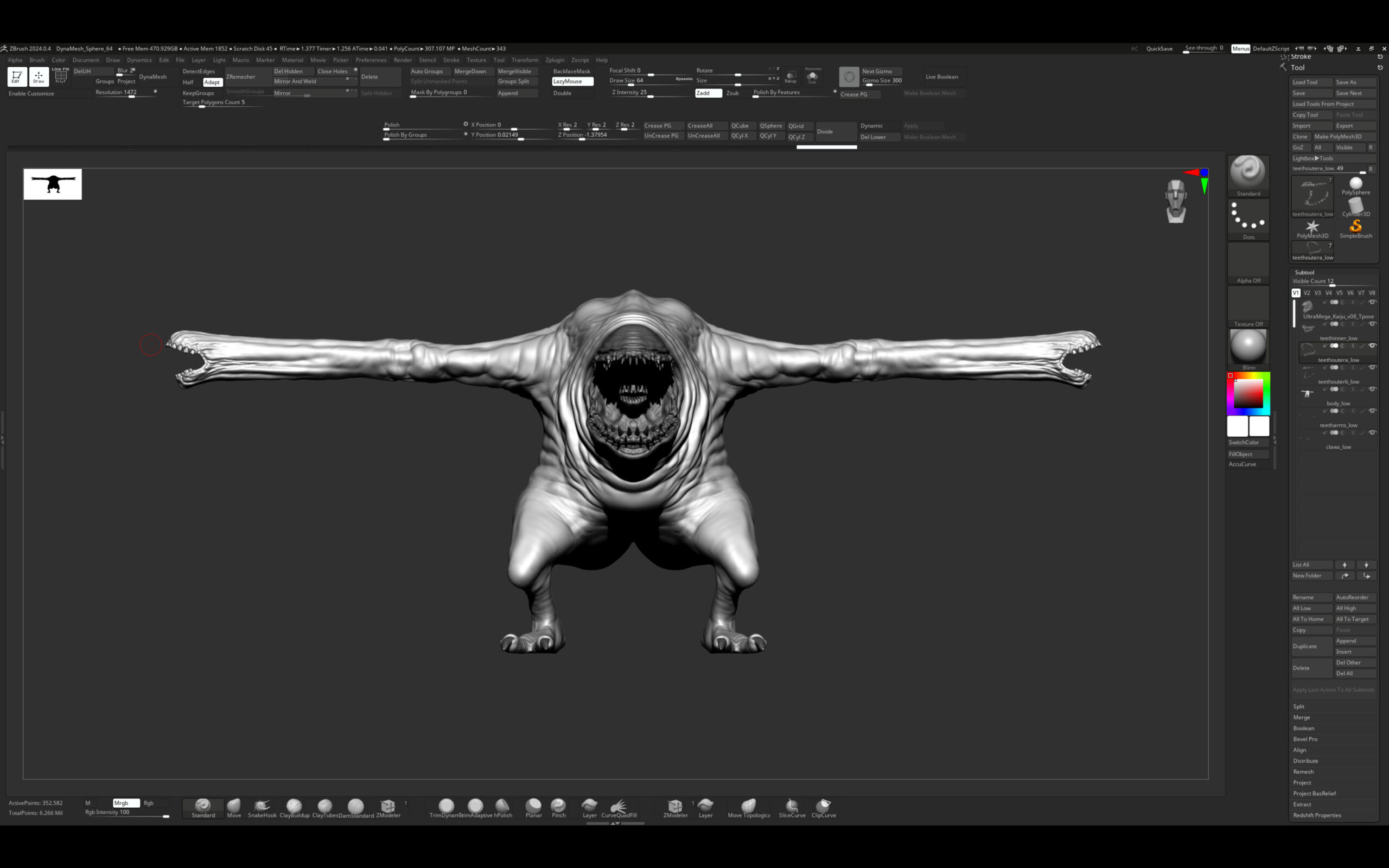This screenshot has height=868, width=1389.
Task: Expand the Extract subtool section
Action: 1302,805
